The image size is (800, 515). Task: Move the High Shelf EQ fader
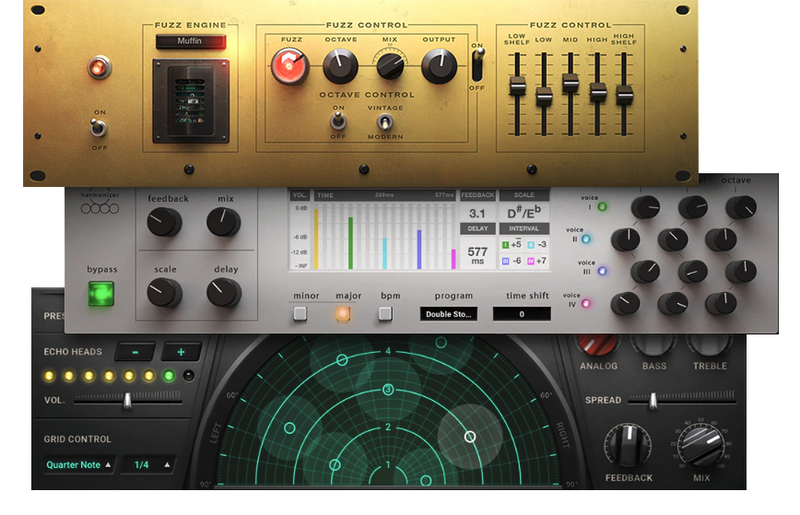point(624,94)
